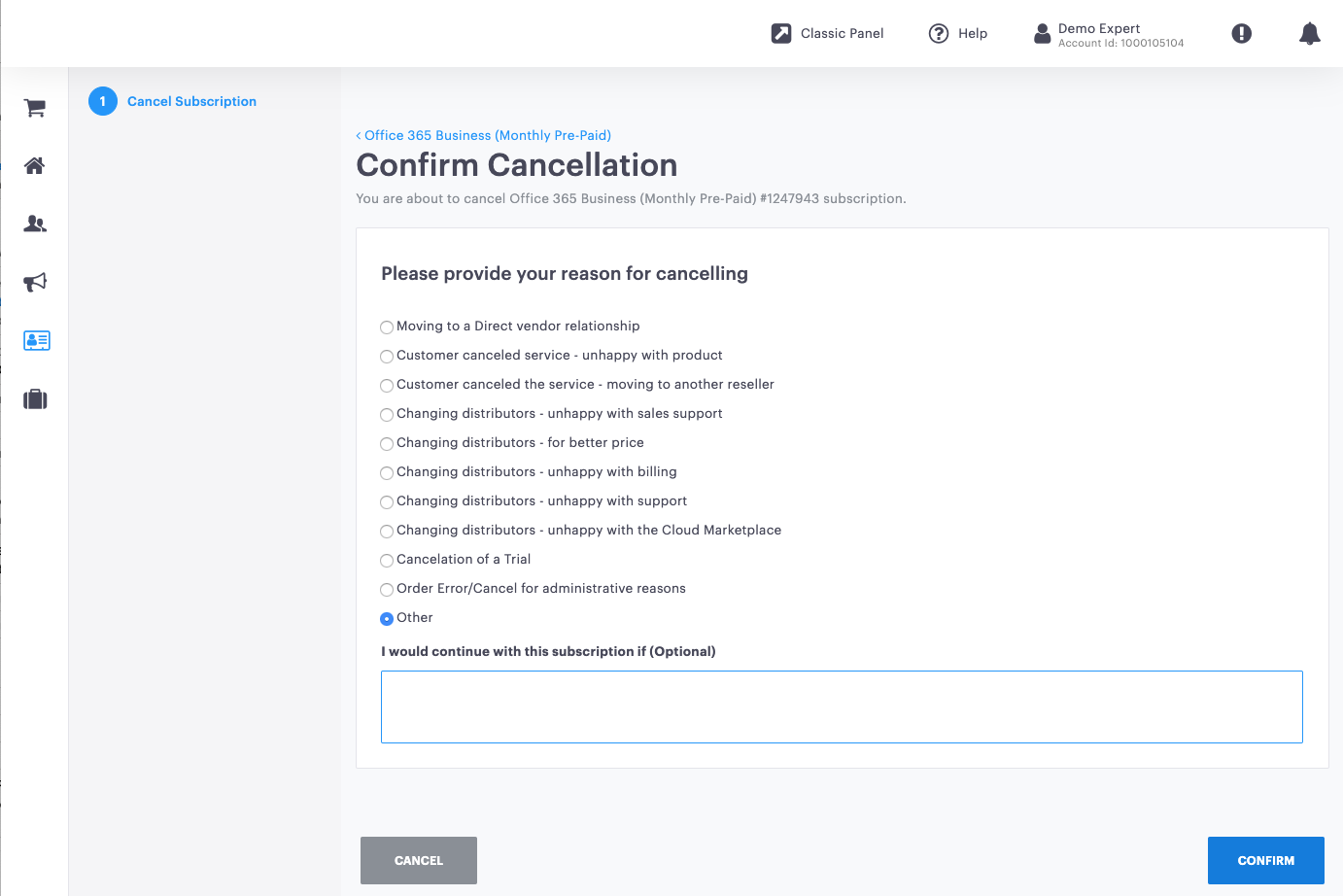Open the notifications bell icon
This screenshot has width=1343, height=896.
[x=1309, y=33]
